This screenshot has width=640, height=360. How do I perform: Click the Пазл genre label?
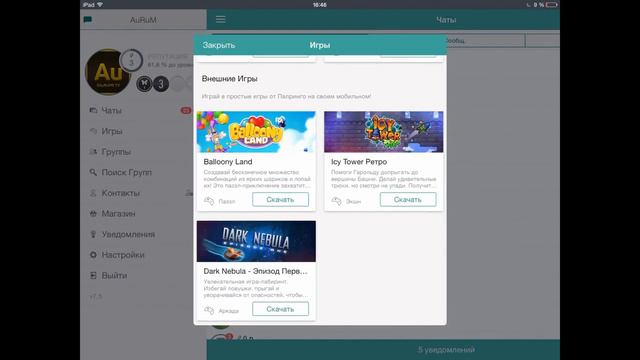coord(227,201)
